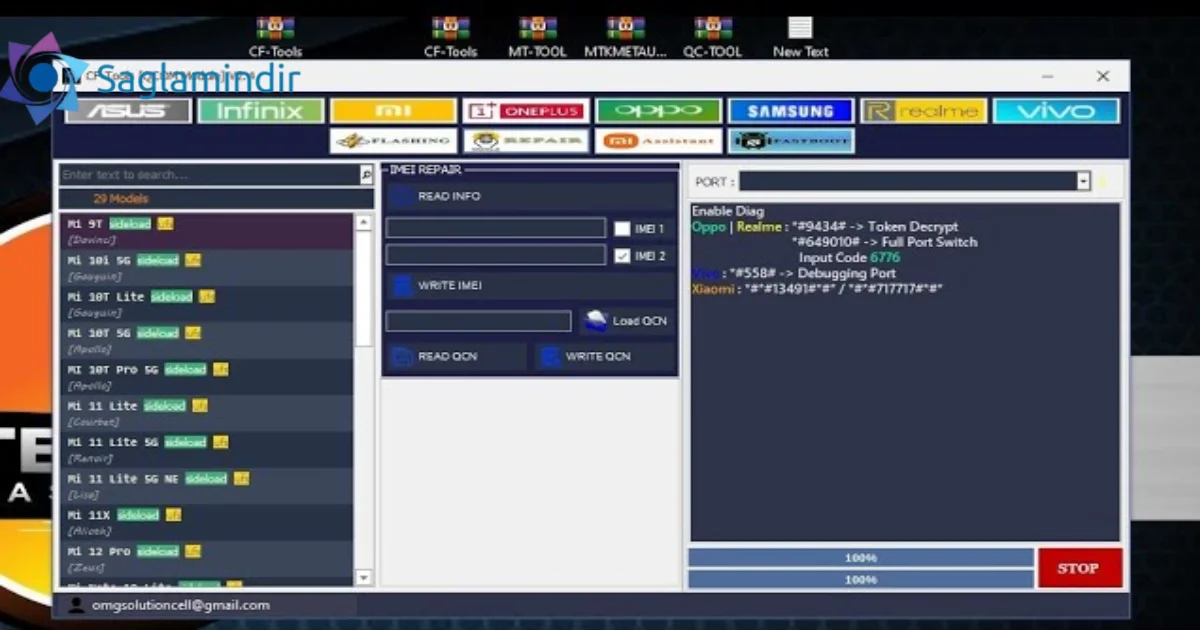Open the Samsung brand tab
This screenshot has height=630, width=1200.
791,111
